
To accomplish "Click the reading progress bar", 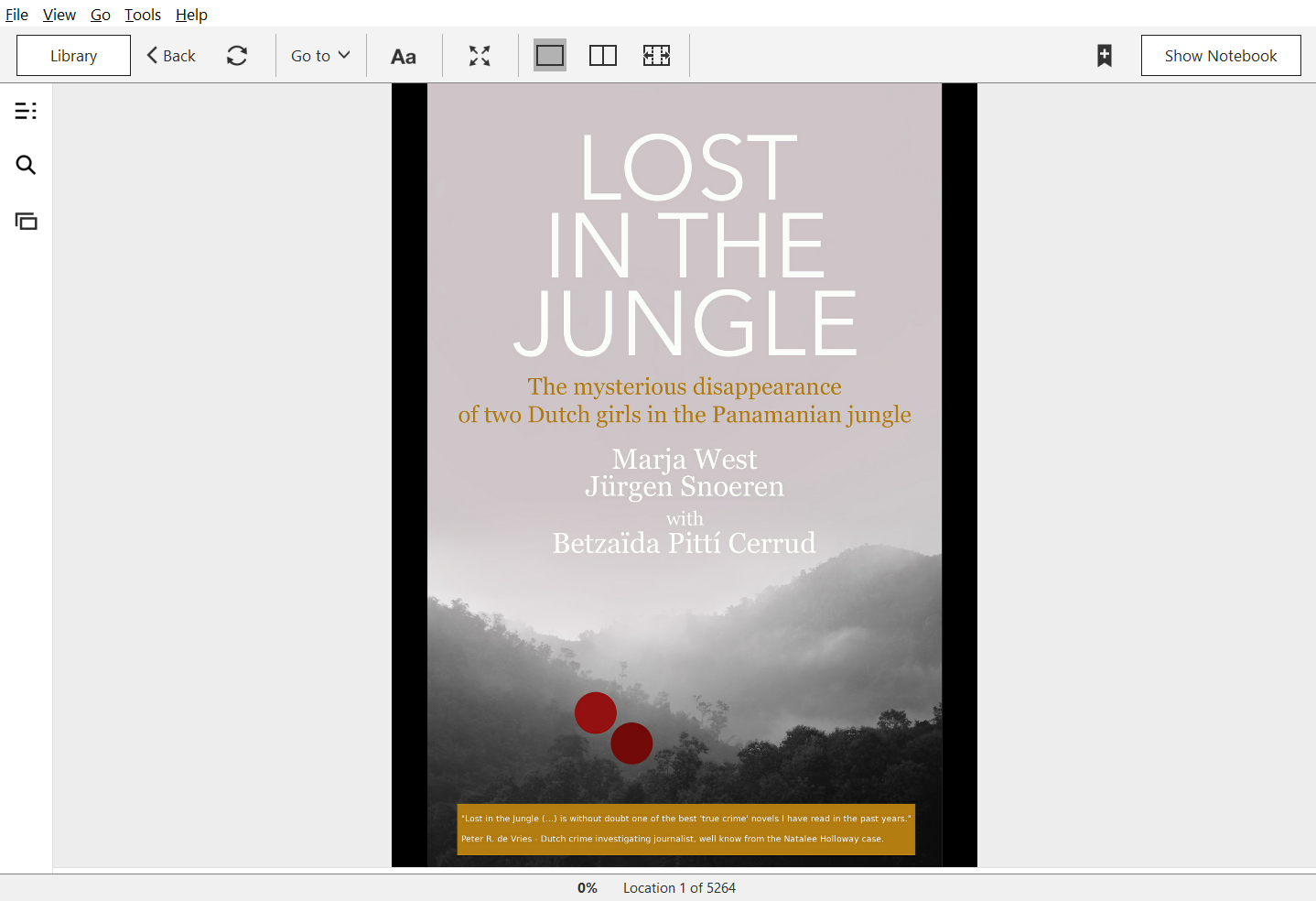I will (x=685, y=871).
